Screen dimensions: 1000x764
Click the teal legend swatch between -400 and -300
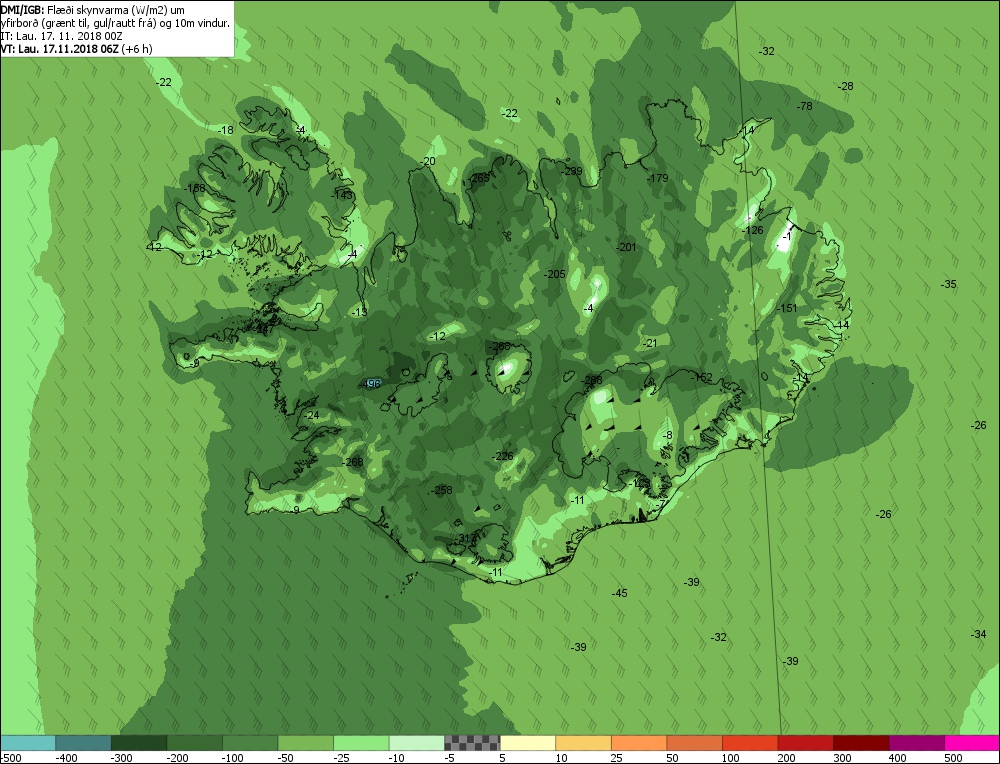coord(83,743)
